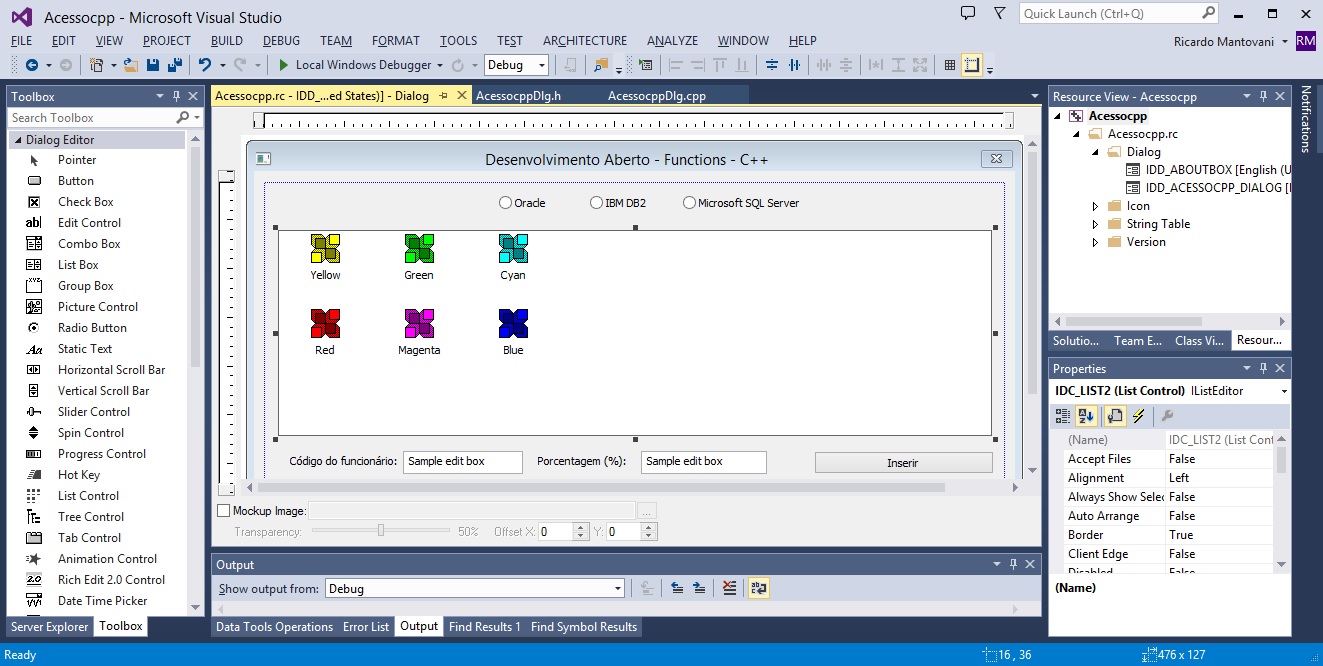Enable the Mockup Image checkbox

(224, 511)
